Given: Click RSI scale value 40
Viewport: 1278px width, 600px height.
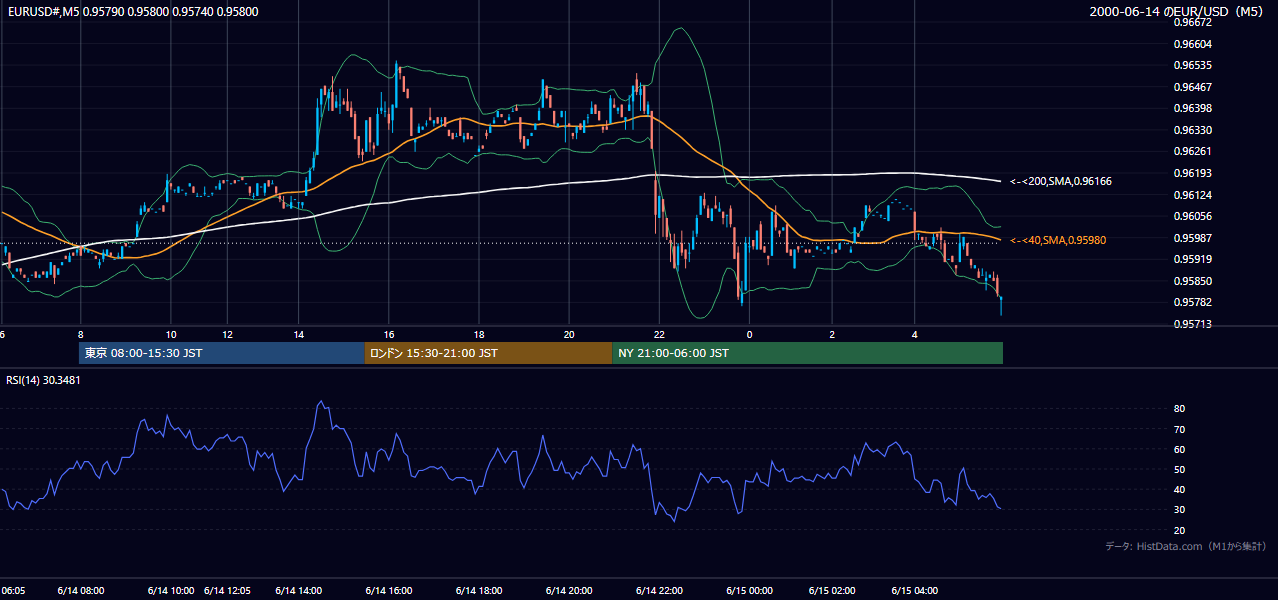Looking at the screenshot, I should click(1179, 489).
